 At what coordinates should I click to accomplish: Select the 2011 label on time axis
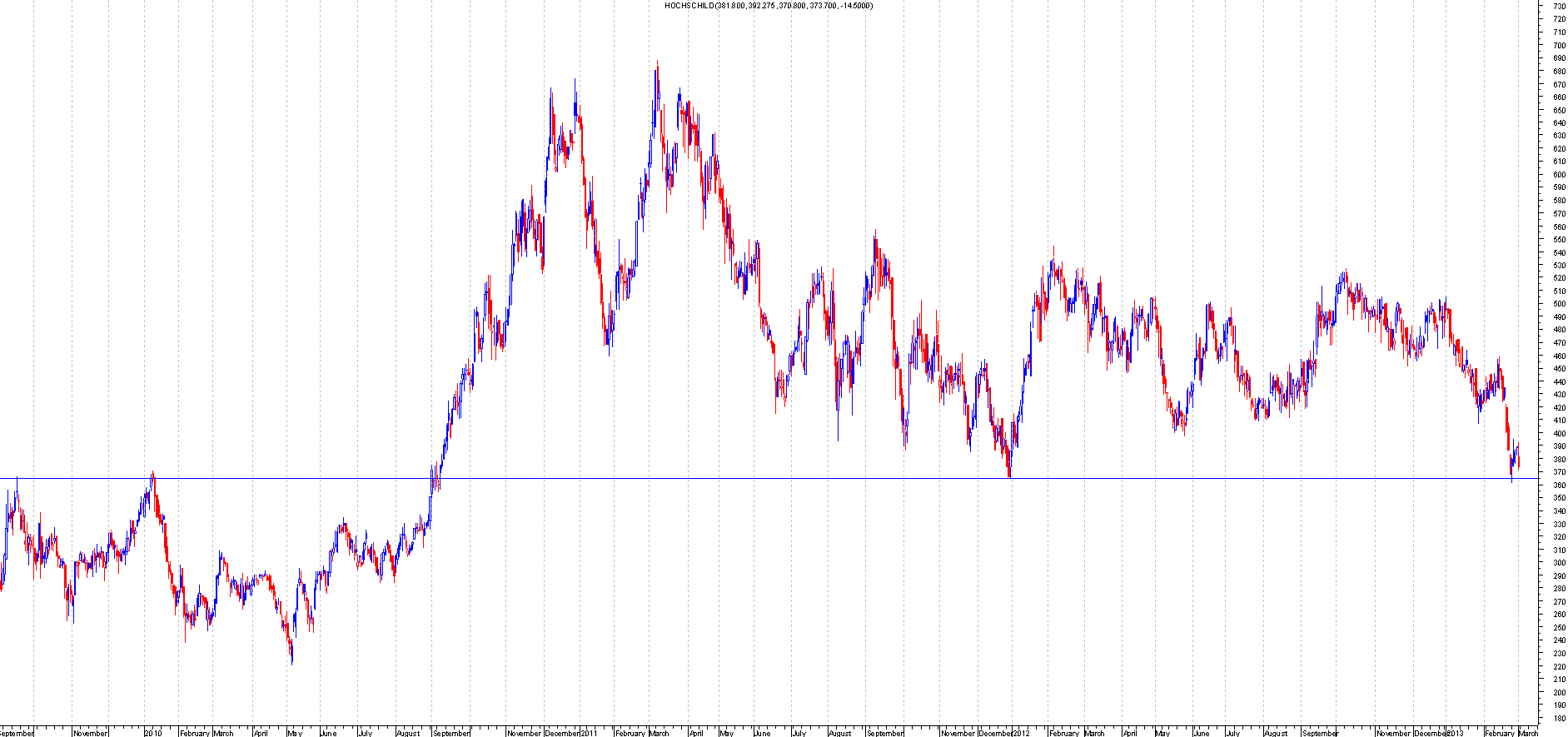tap(589, 733)
